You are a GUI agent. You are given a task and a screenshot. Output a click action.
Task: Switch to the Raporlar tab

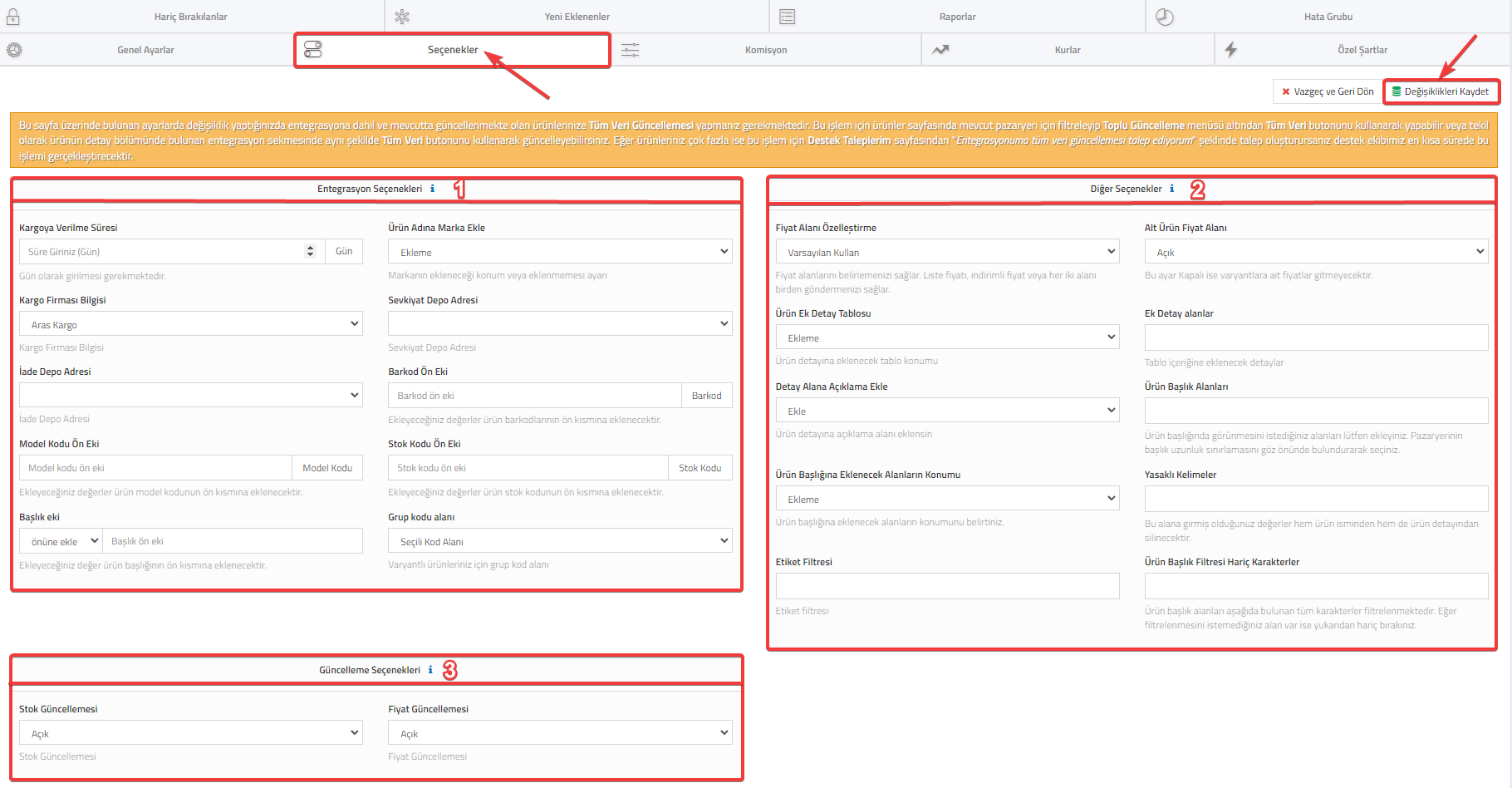tap(957, 17)
